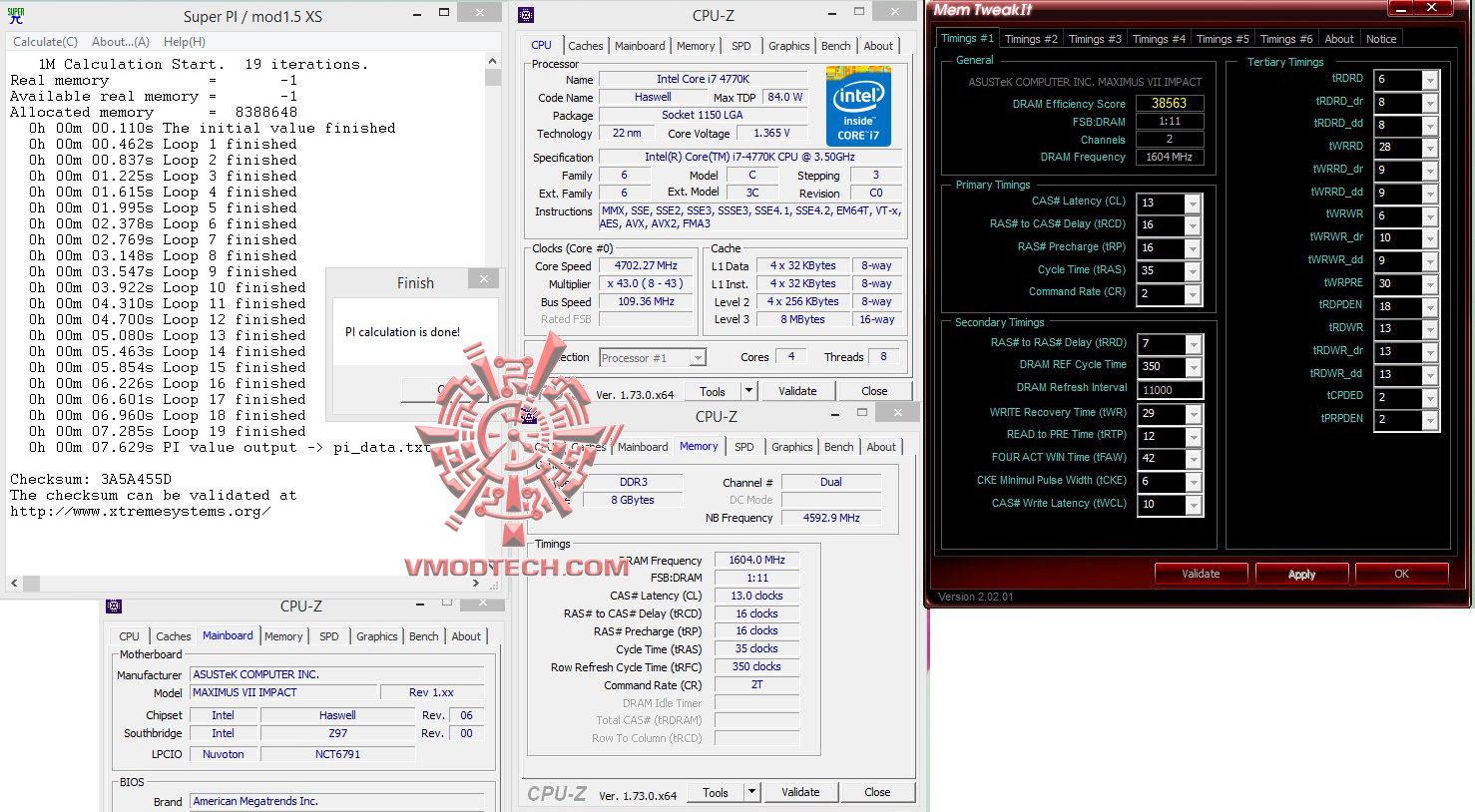Screen dimensions: 1475x812
Task: Click the 'PI calculation is done!' message
Action: 402,332
